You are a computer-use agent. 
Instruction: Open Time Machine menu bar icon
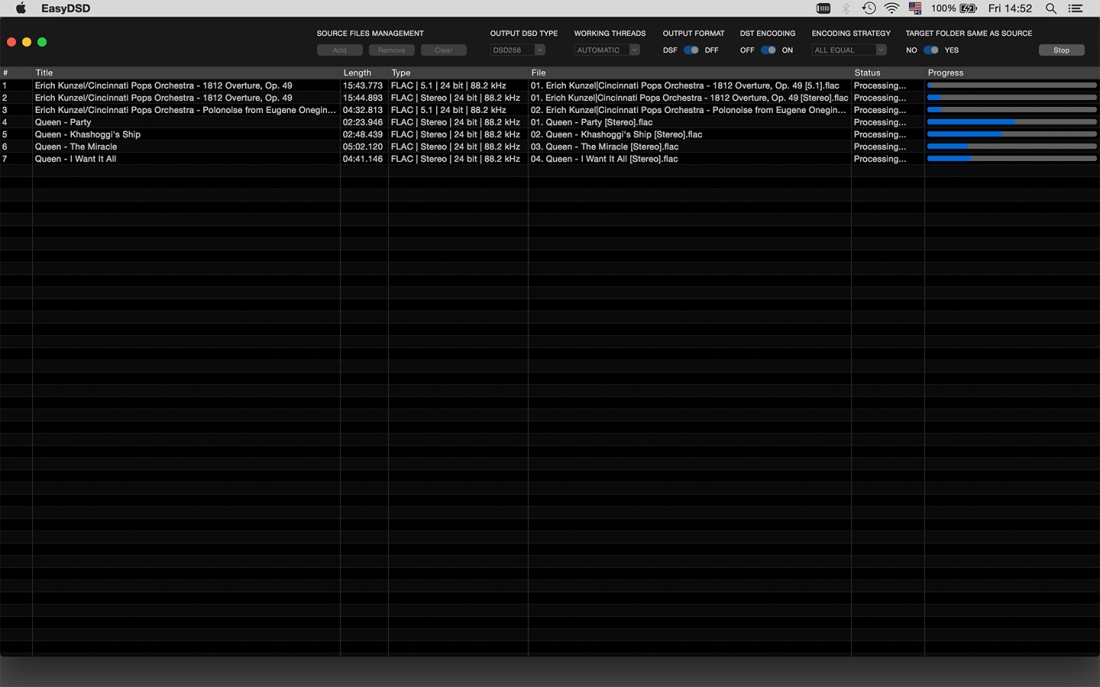868,8
